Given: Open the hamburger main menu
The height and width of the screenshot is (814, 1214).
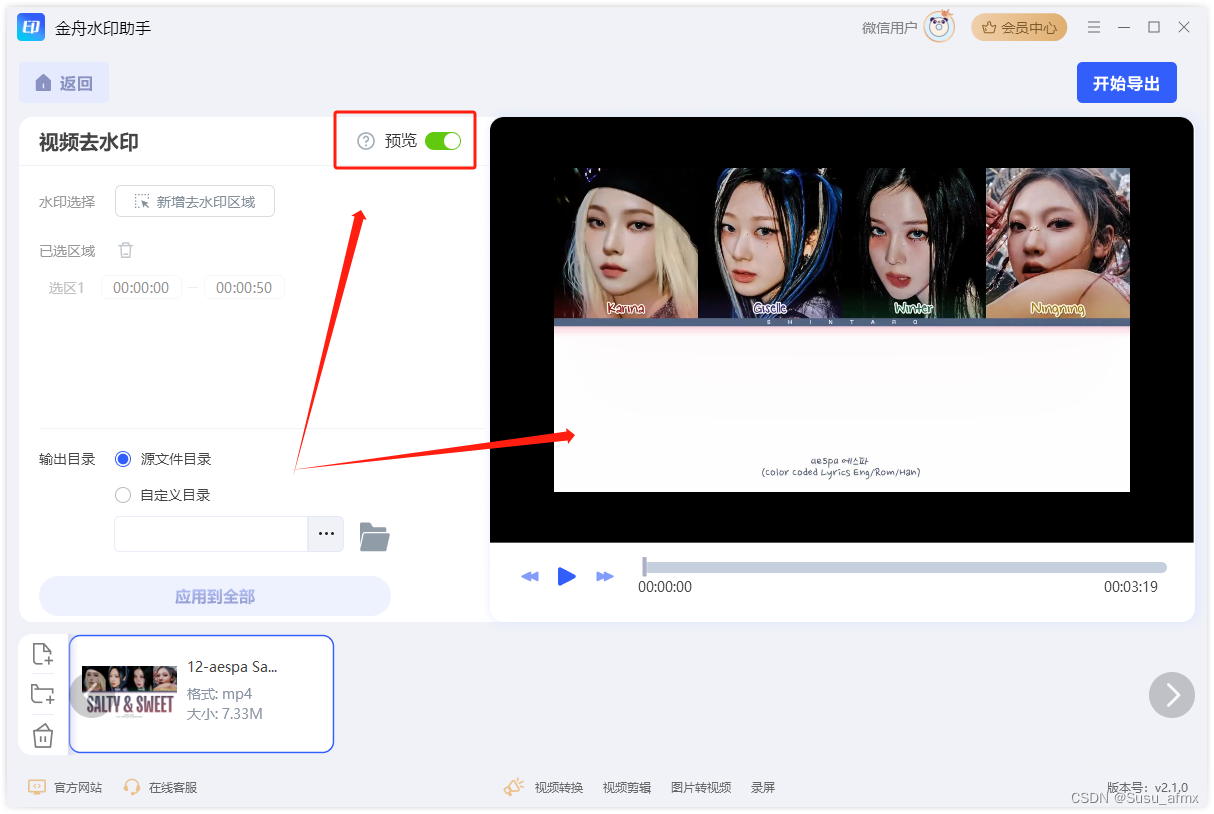Looking at the screenshot, I should (1094, 27).
